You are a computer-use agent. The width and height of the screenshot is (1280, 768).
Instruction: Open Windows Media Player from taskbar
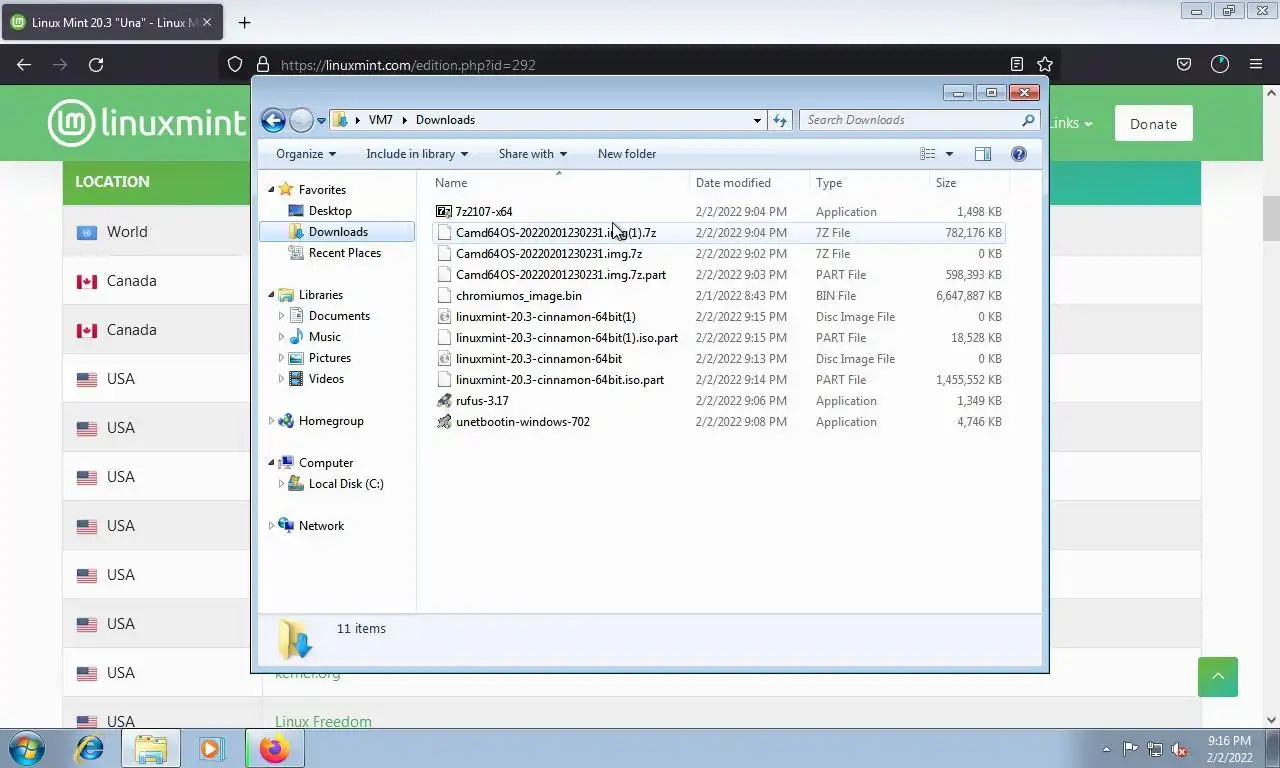coord(211,748)
